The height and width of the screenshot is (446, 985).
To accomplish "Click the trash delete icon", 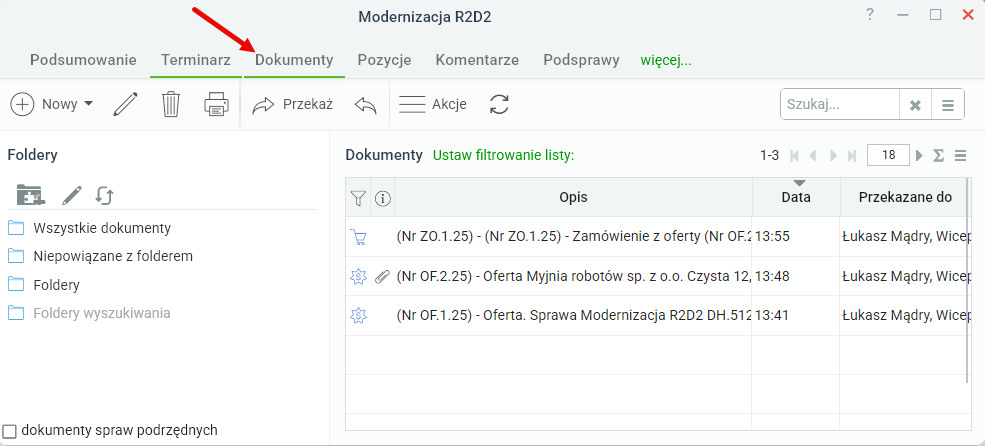I will click(x=171, y=104).
